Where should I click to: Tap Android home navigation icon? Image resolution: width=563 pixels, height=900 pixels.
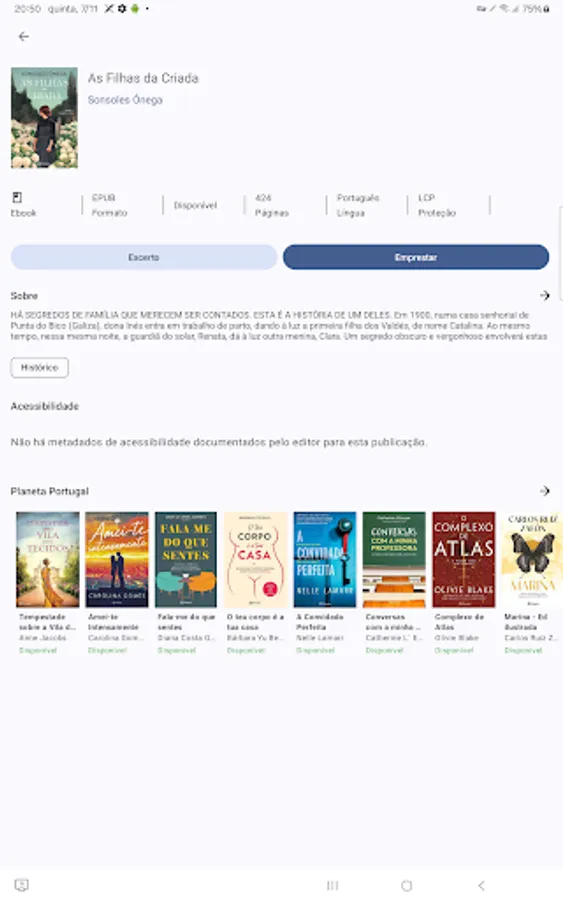406,885
